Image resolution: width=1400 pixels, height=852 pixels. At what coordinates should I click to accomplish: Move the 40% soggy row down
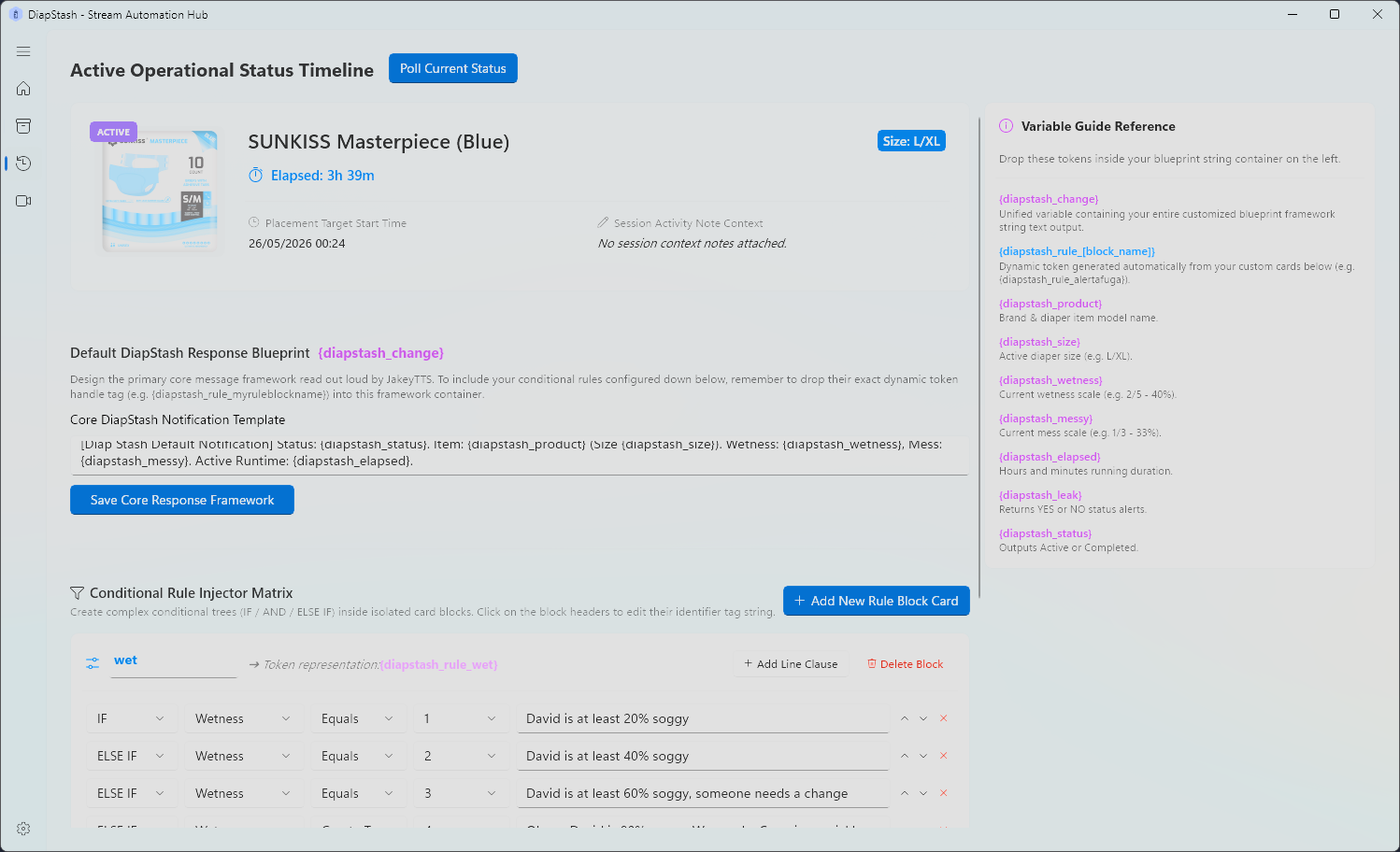(923, 756)
